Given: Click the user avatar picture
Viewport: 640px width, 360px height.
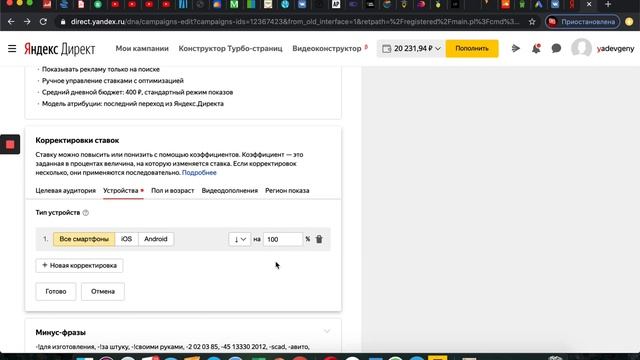Looking at the screenshot, I should pyautogui.click(x=581, y=48).
